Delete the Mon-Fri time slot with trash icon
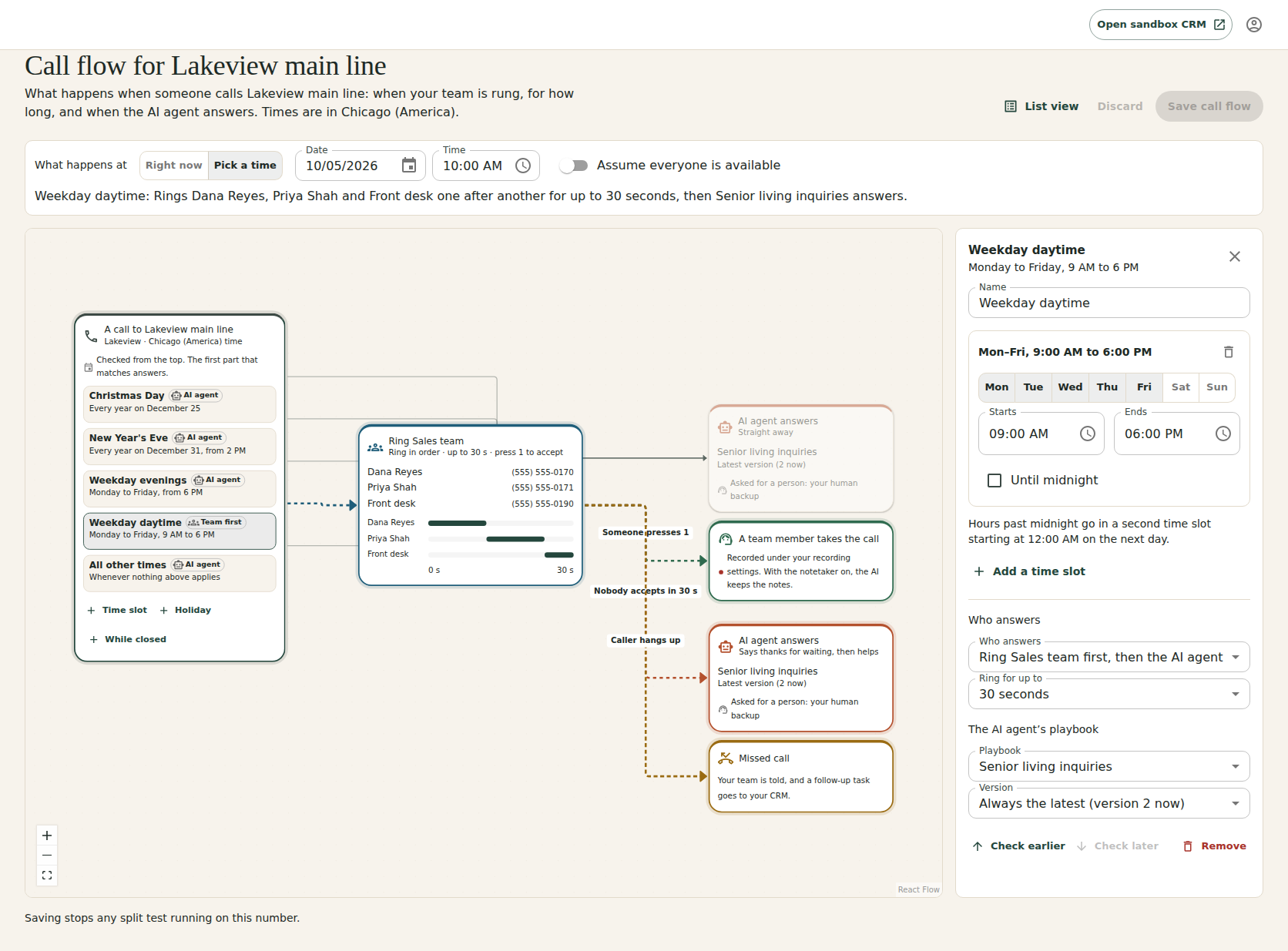The width and height of the screenshot is (1288, 951). [1229, 352]
